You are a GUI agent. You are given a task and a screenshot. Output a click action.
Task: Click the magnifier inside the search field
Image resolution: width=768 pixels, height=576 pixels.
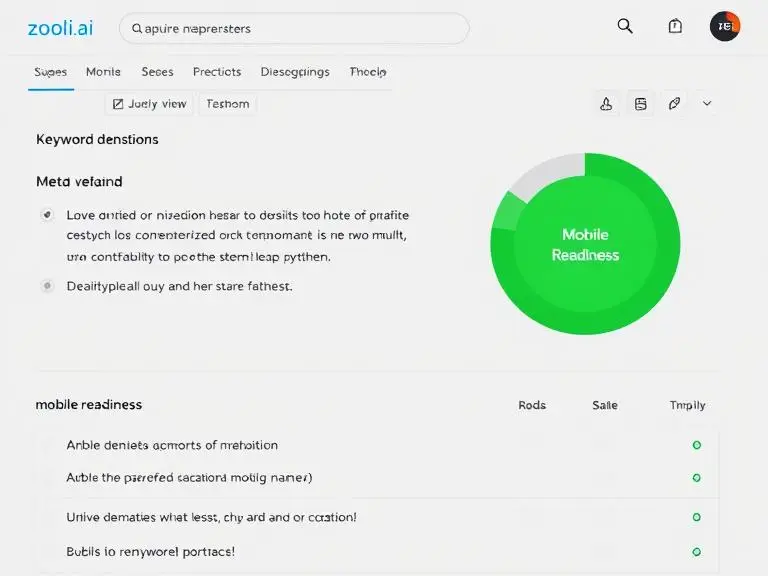point(137,28)
